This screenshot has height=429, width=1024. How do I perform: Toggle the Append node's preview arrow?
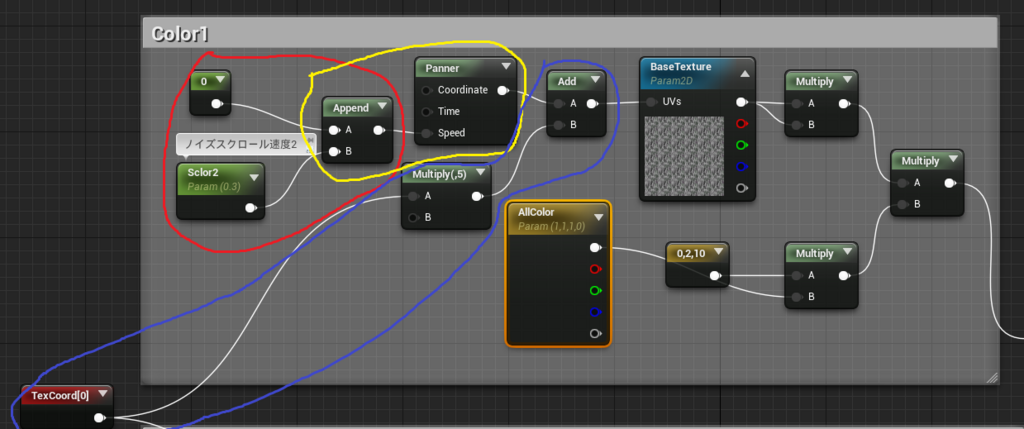[382, 106]
